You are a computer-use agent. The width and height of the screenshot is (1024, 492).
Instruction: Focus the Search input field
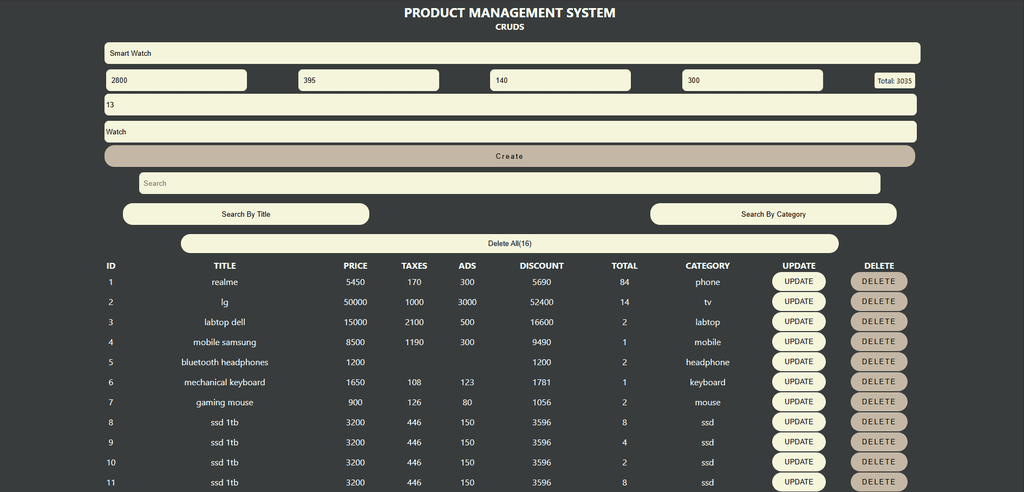tap(509, 183)
